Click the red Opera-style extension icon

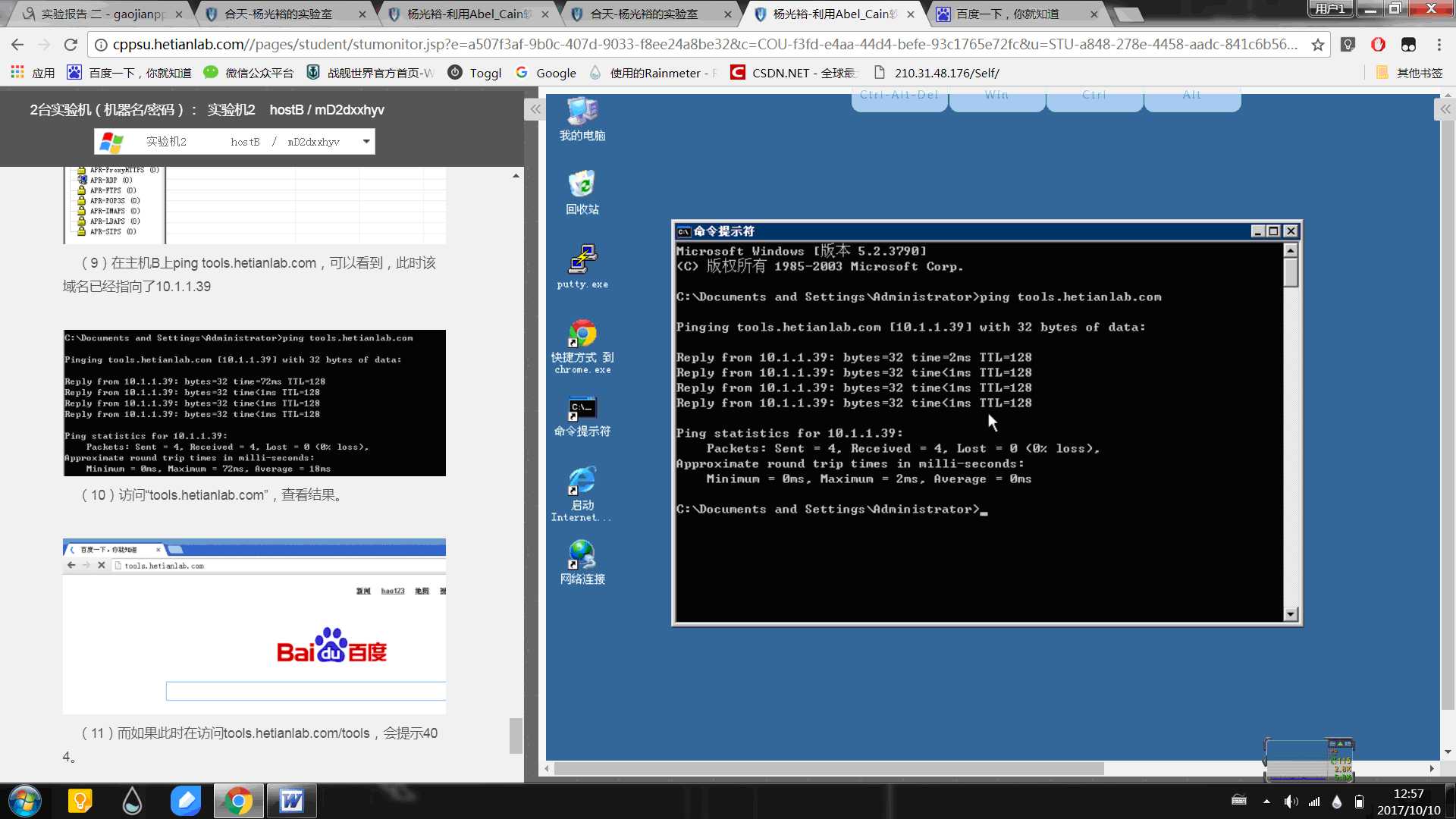tap(1378, 45)
